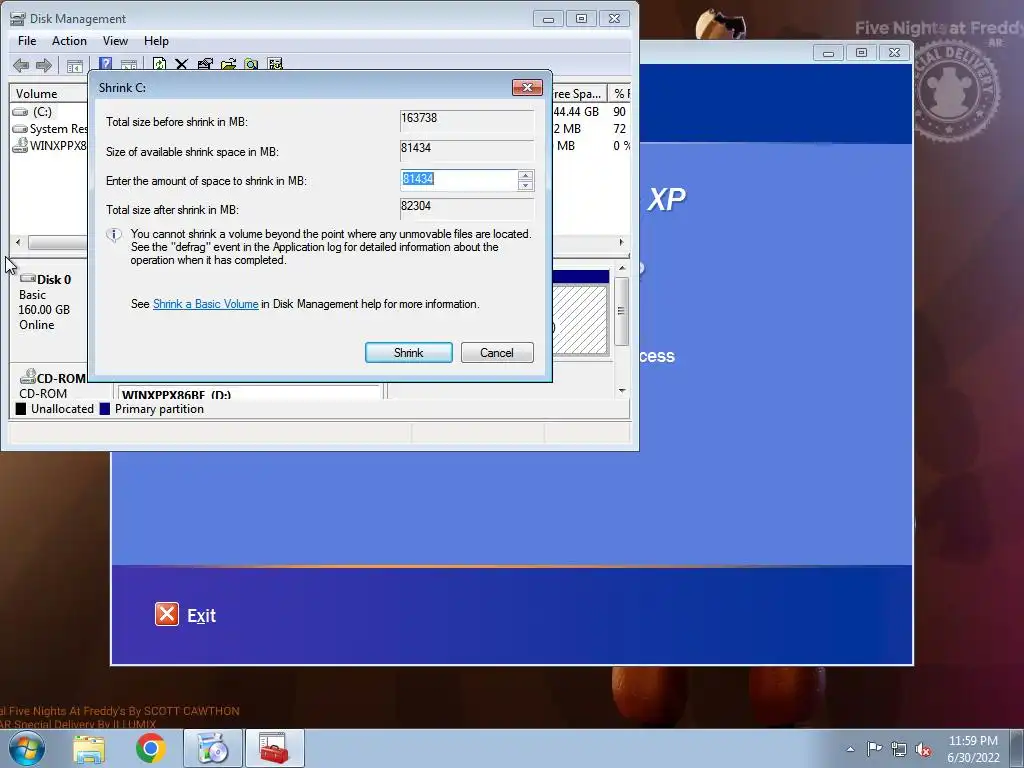
Task: Click the available shrink space value field
Action: point(467,151)
